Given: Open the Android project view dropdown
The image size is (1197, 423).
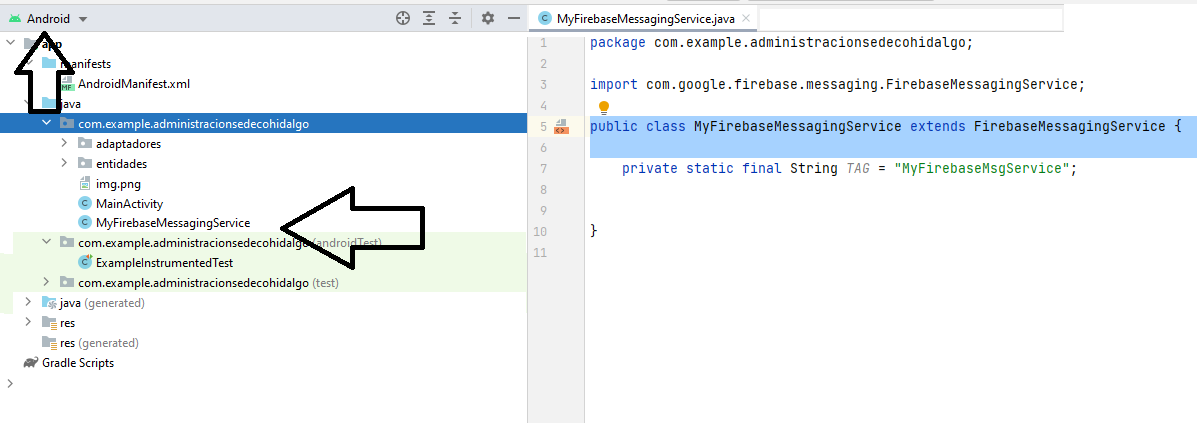Looking at the screenshot, I should pyautogui.click(x=48, y=19).
